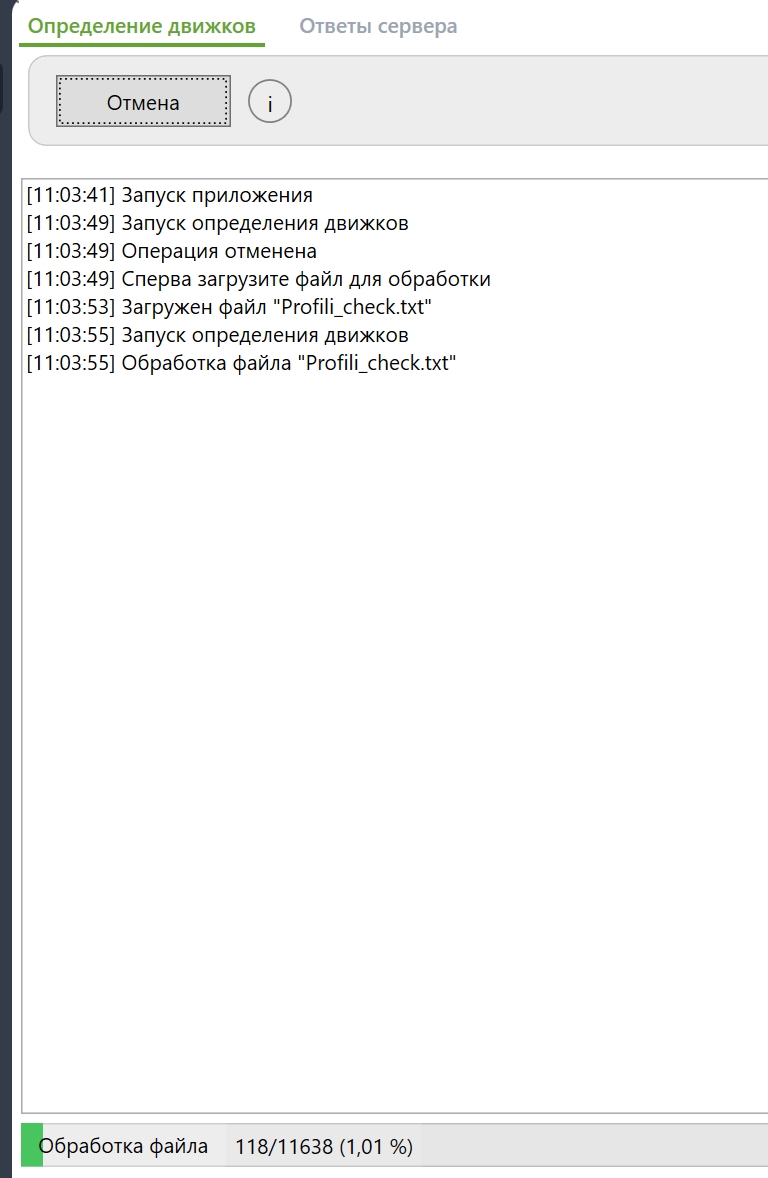The width and height of the screenshot is (768, 1178).
Task: Open the "Ответы сервера" tab
Action: point(378,26)
